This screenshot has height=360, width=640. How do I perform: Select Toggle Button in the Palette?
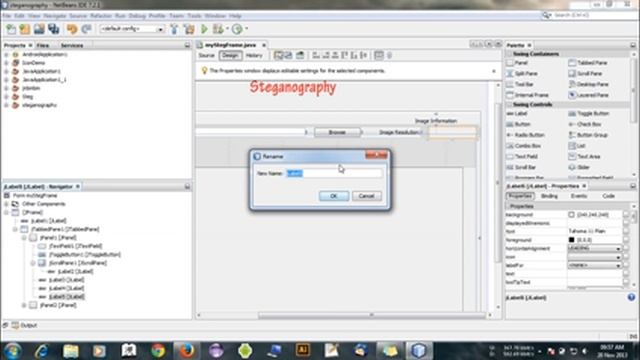[x=589, y=113]
